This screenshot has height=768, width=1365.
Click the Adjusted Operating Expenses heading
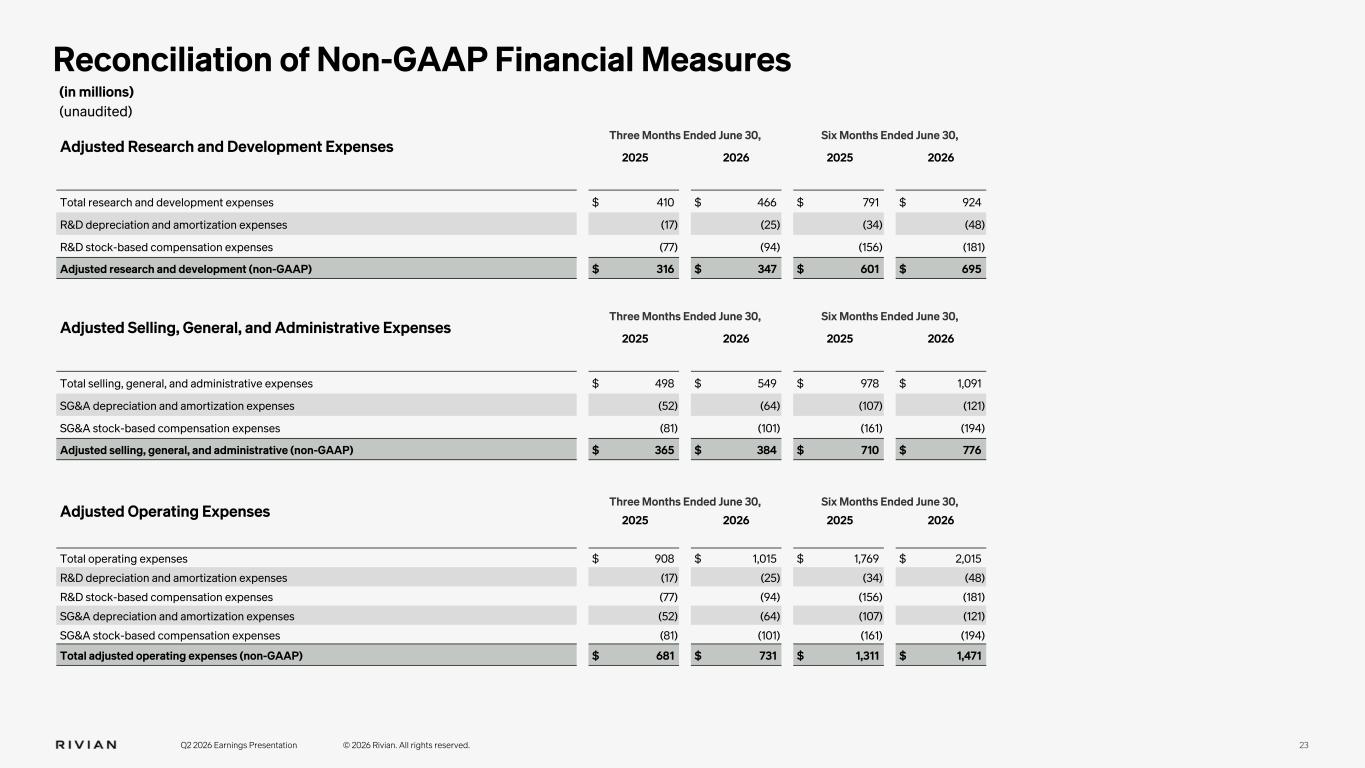point(165,512)
